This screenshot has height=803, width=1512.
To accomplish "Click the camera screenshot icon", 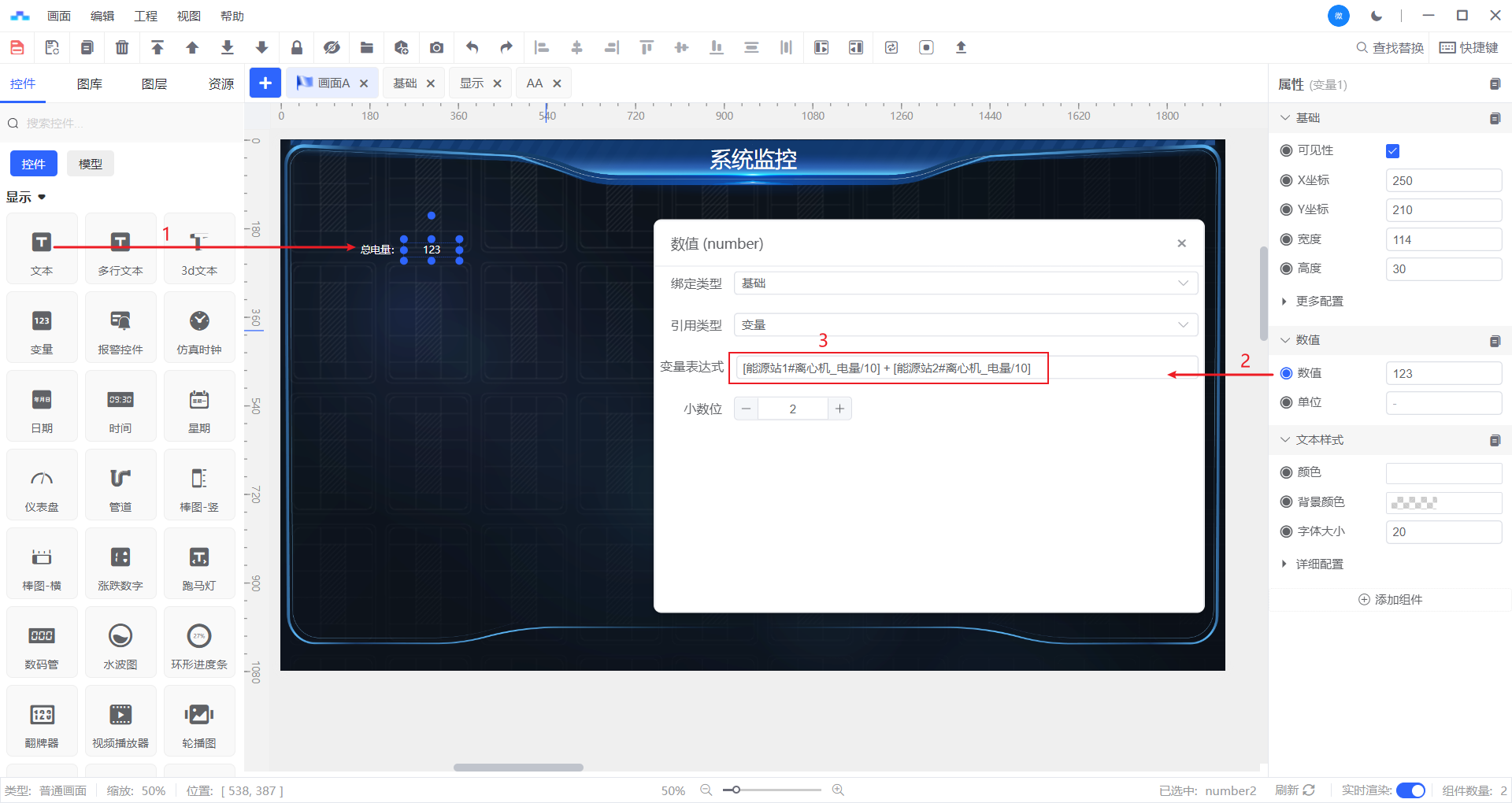I will pyautogui.click(x=436, y=48).
